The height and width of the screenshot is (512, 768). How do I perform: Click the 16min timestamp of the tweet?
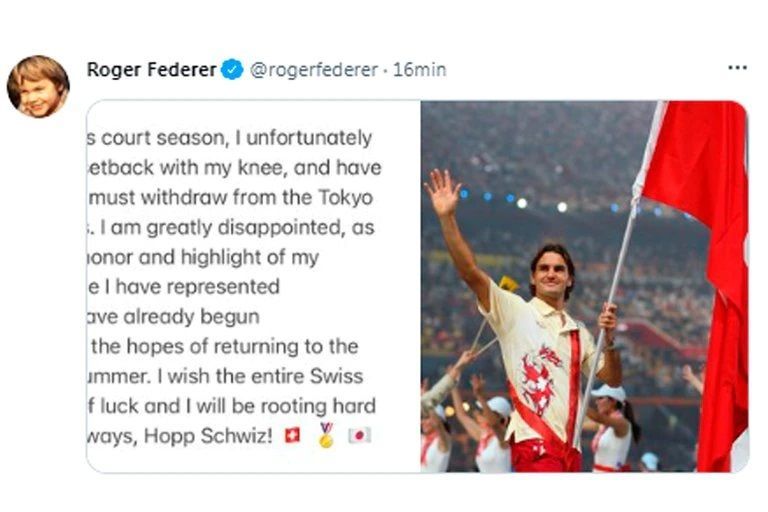[420, 70]
